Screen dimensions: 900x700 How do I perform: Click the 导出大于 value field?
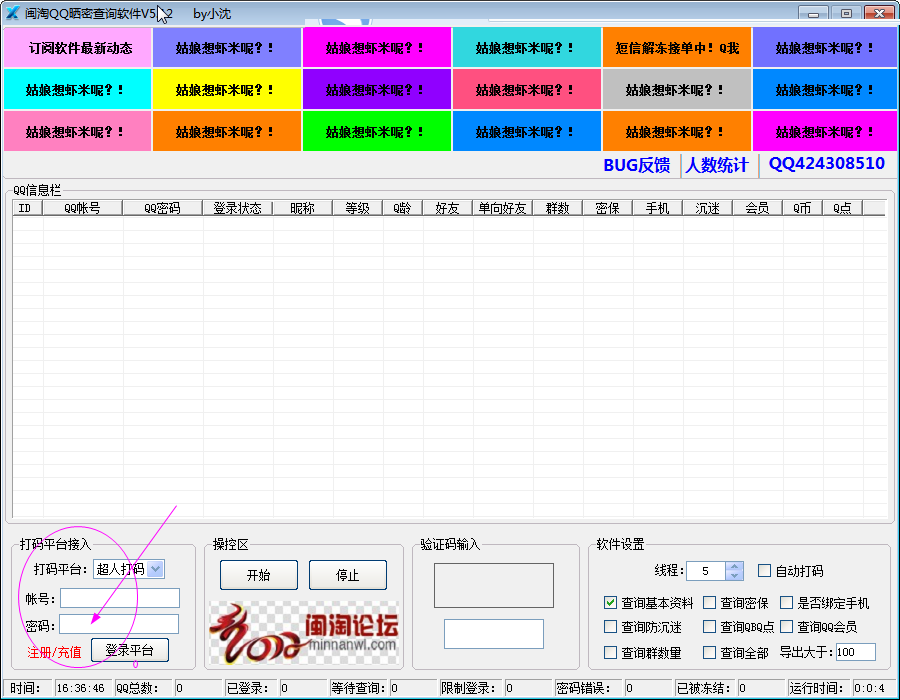click(x=855, y=652)
